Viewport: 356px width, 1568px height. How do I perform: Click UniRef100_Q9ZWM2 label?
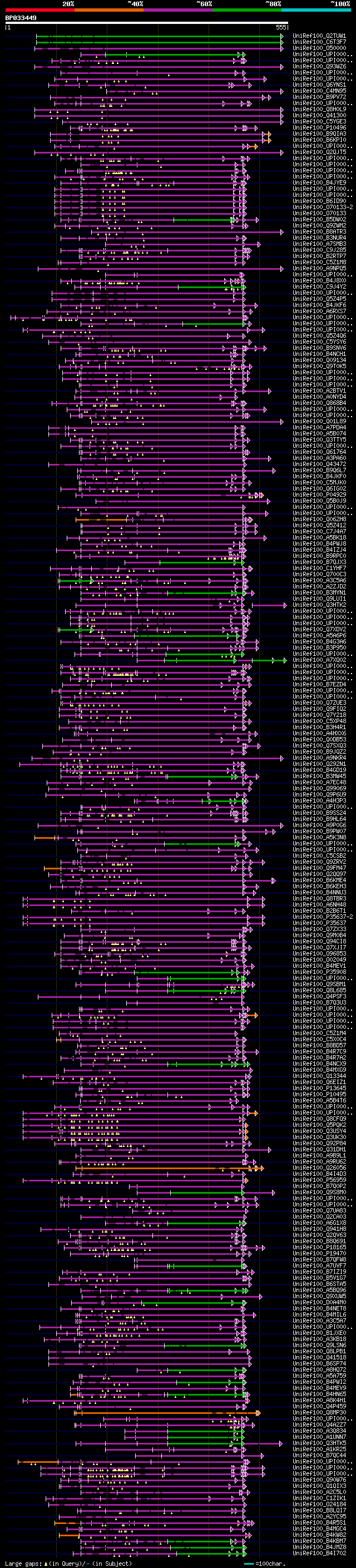[x=319, y=225]
